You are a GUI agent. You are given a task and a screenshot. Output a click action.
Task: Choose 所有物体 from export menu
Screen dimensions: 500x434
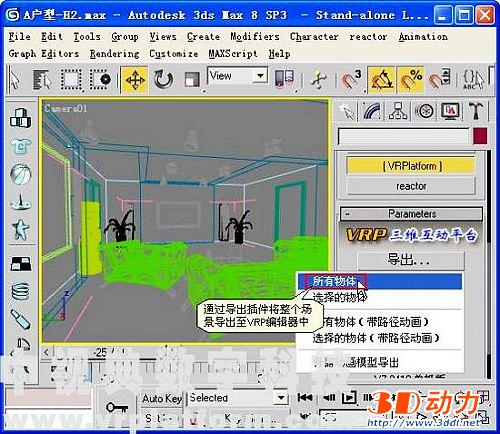tap(380, 281)
